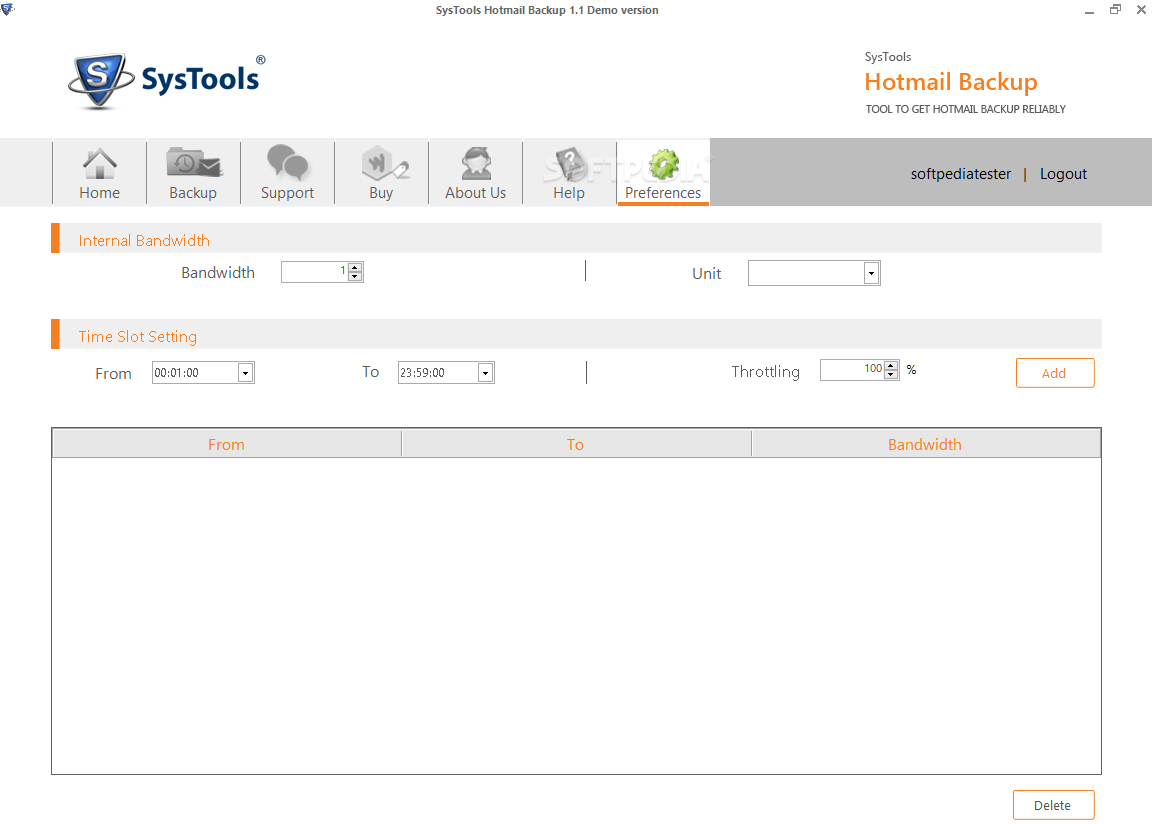Select the Support tab label

click(x=287, y=192)
